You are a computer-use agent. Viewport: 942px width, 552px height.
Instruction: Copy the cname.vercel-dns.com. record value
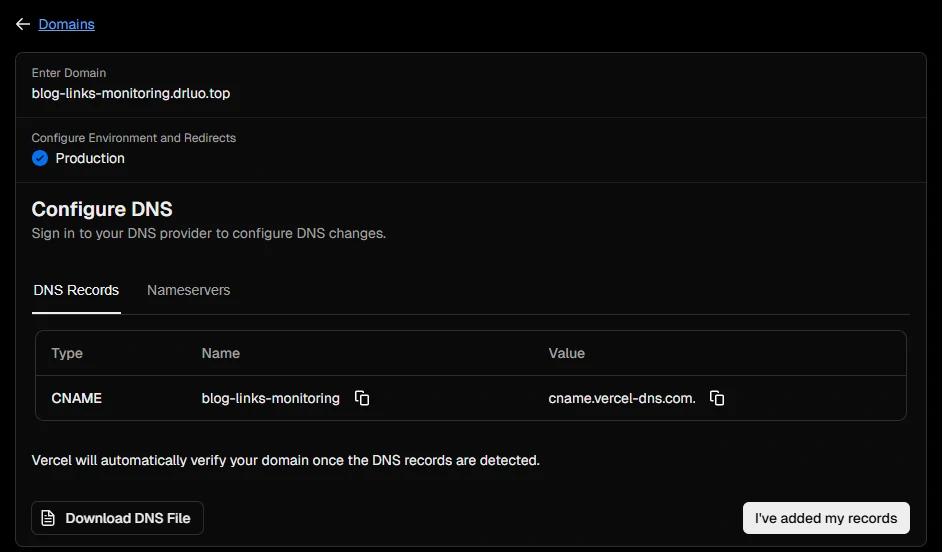point(717,398)
